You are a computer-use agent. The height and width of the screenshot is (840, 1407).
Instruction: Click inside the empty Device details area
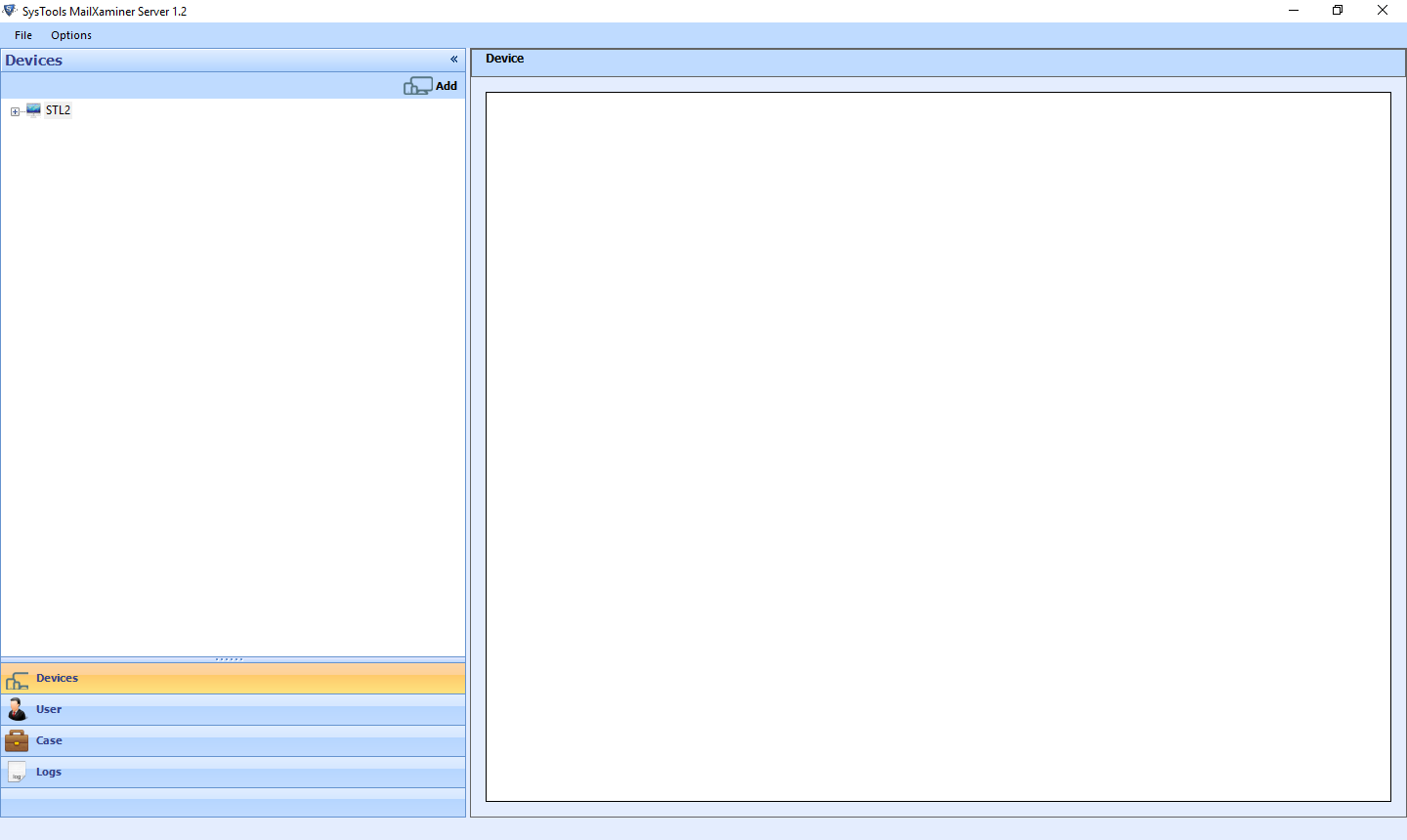pos(938,446)
